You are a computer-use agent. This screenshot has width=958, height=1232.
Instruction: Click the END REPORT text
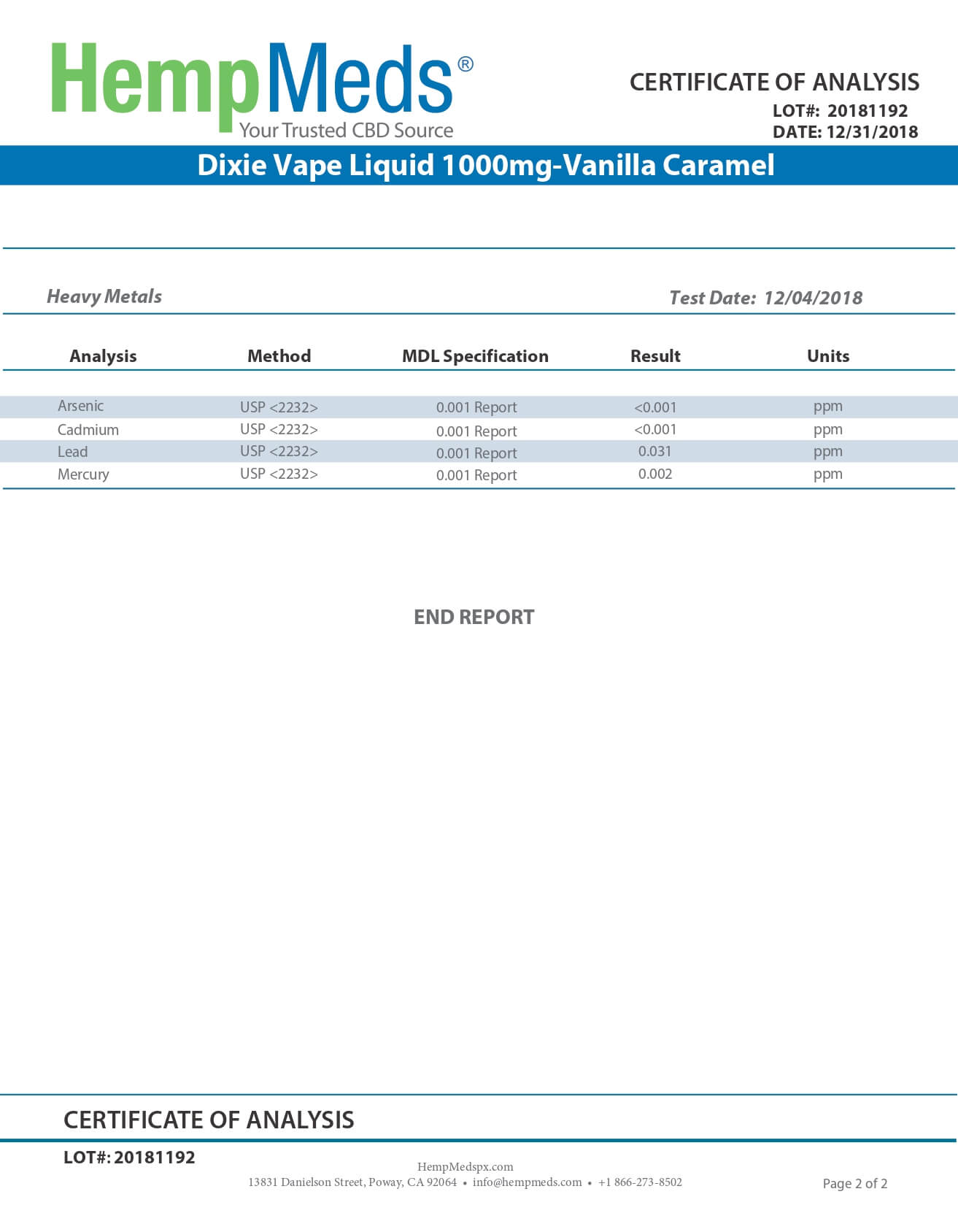tap(474, 617)
